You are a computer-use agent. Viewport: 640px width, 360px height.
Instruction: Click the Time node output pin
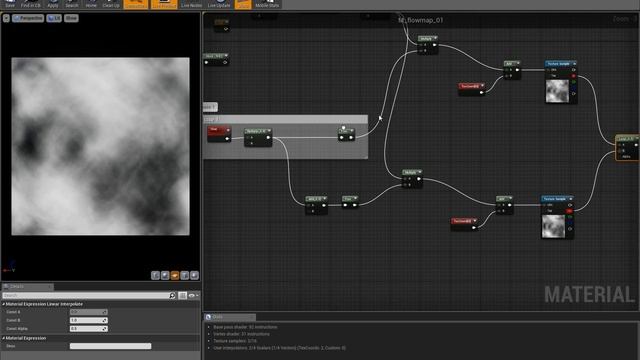pyautogui.click(x=227, y=139)
